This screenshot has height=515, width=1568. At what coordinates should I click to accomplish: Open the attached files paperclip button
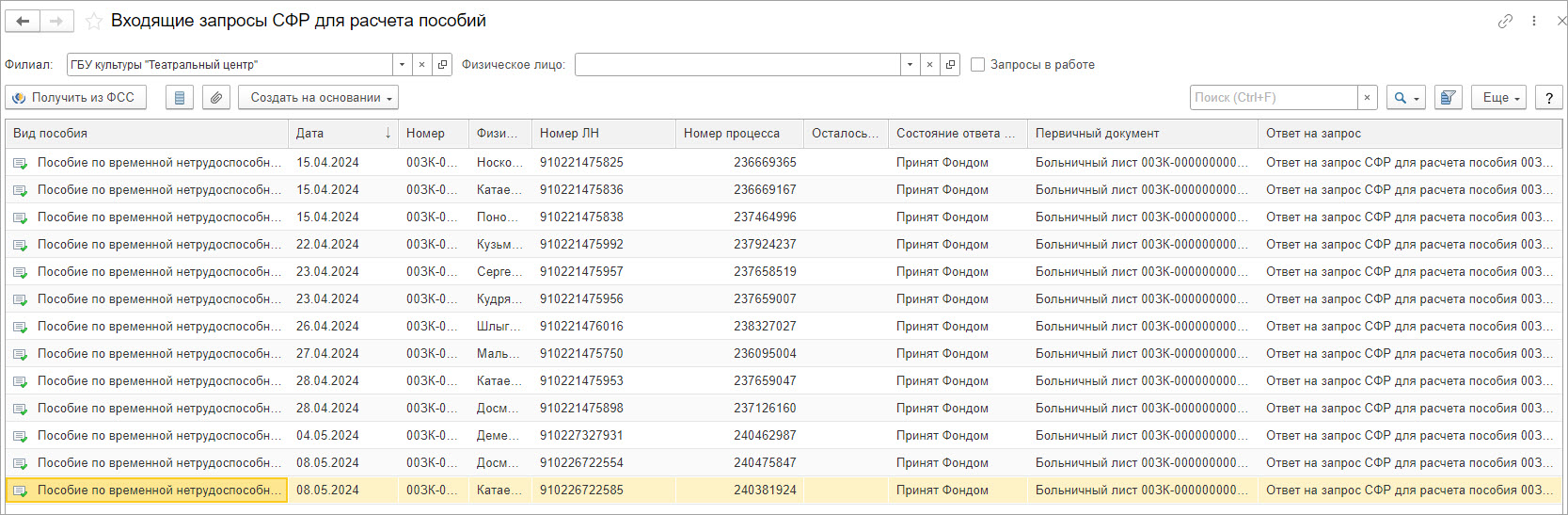[216, 98]
